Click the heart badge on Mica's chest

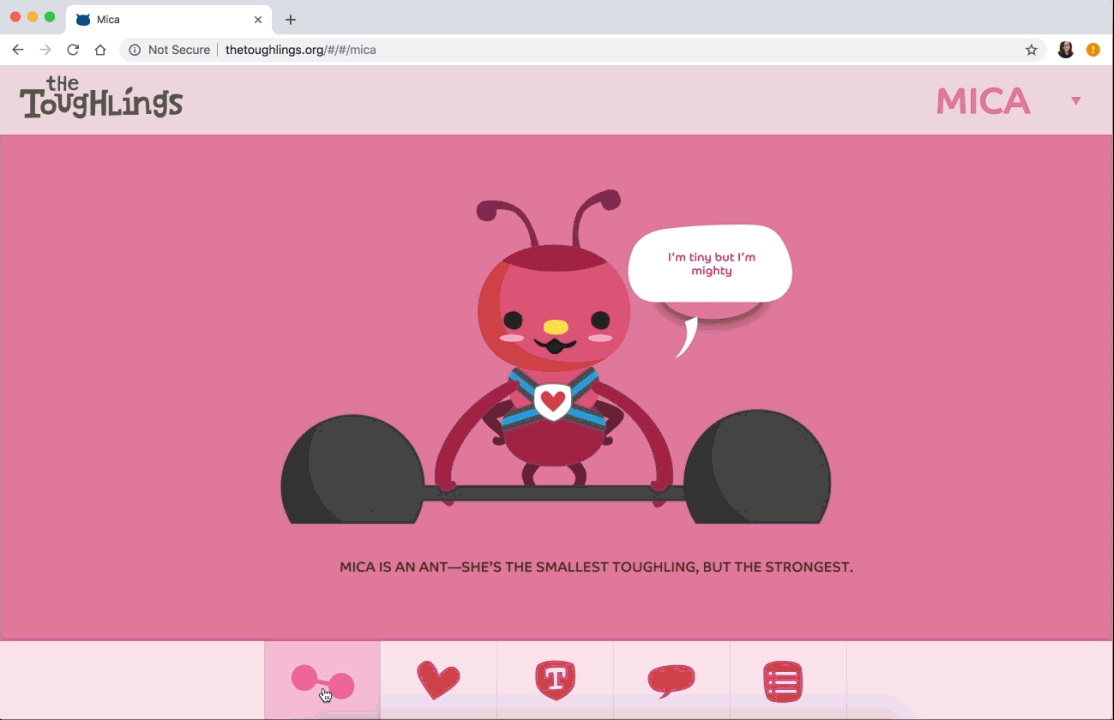(553, 402)
